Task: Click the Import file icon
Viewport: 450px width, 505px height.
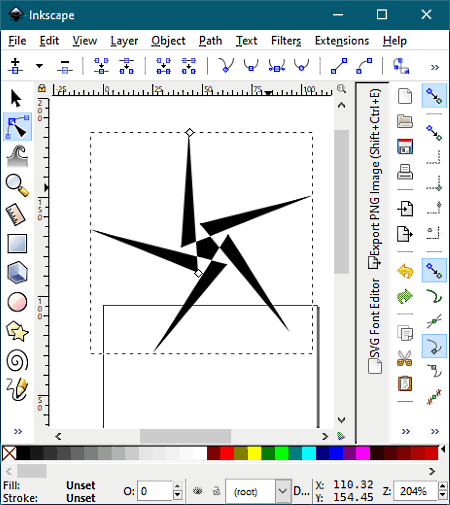Action: [x=405, y=209]
